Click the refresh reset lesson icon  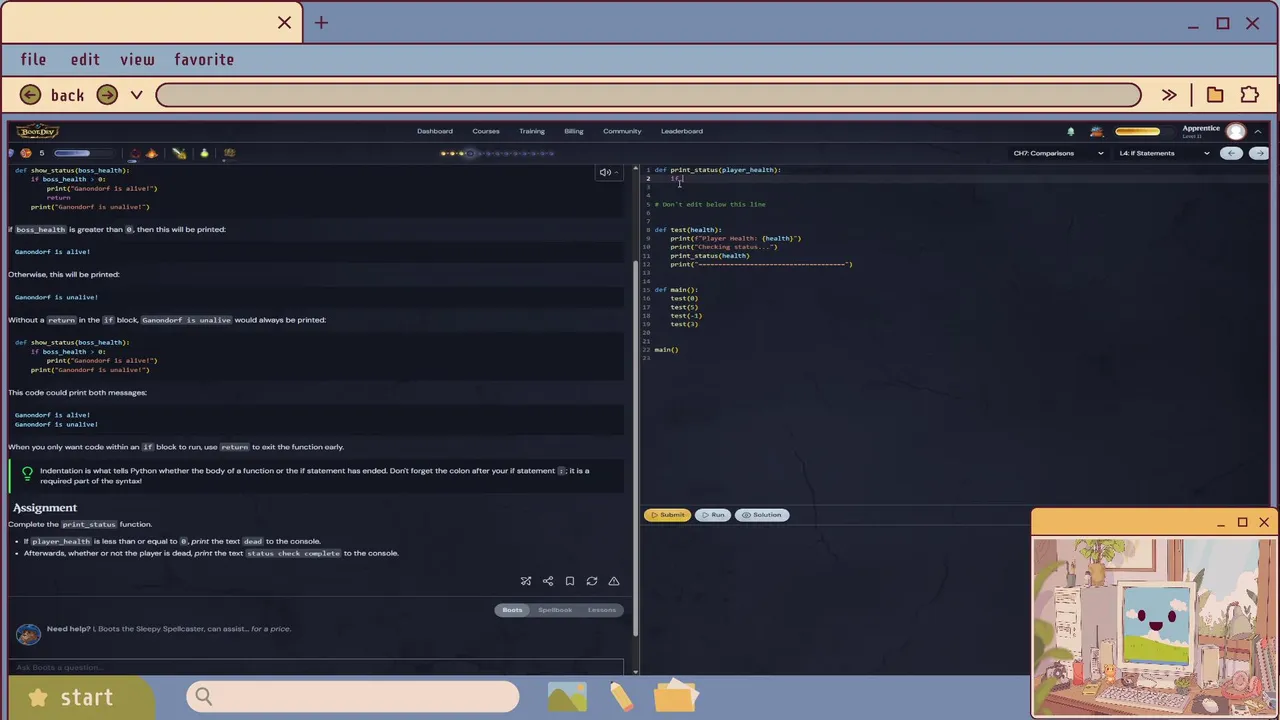point(592,581)
